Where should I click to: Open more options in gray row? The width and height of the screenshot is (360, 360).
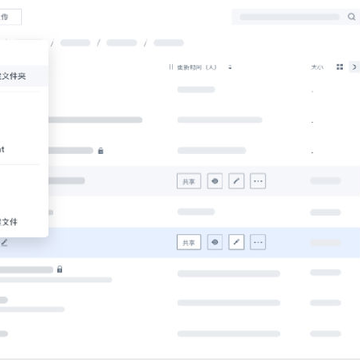pyautogui.click(x=258, y=181)
